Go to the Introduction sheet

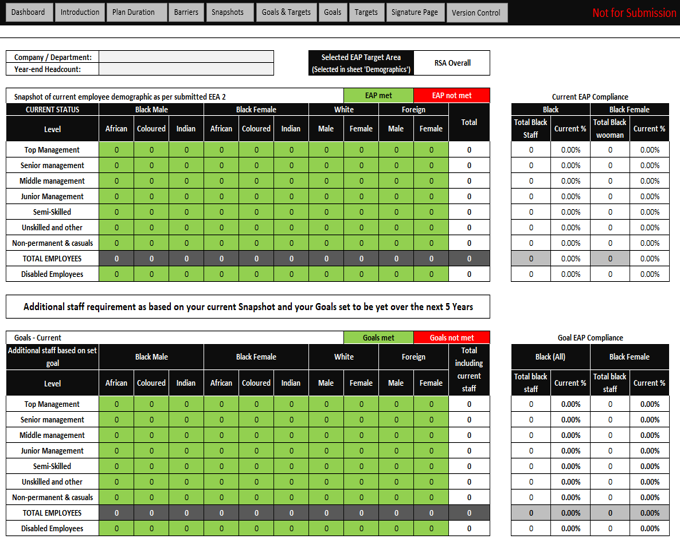tap(80, 13)
